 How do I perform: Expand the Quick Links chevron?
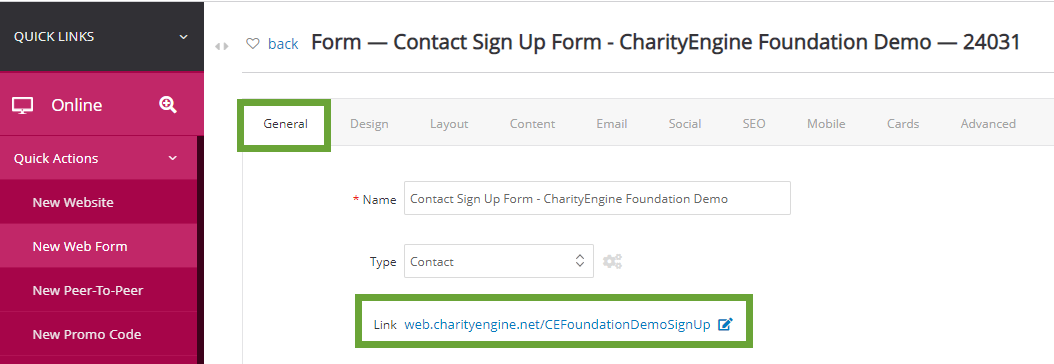[184, 37]
